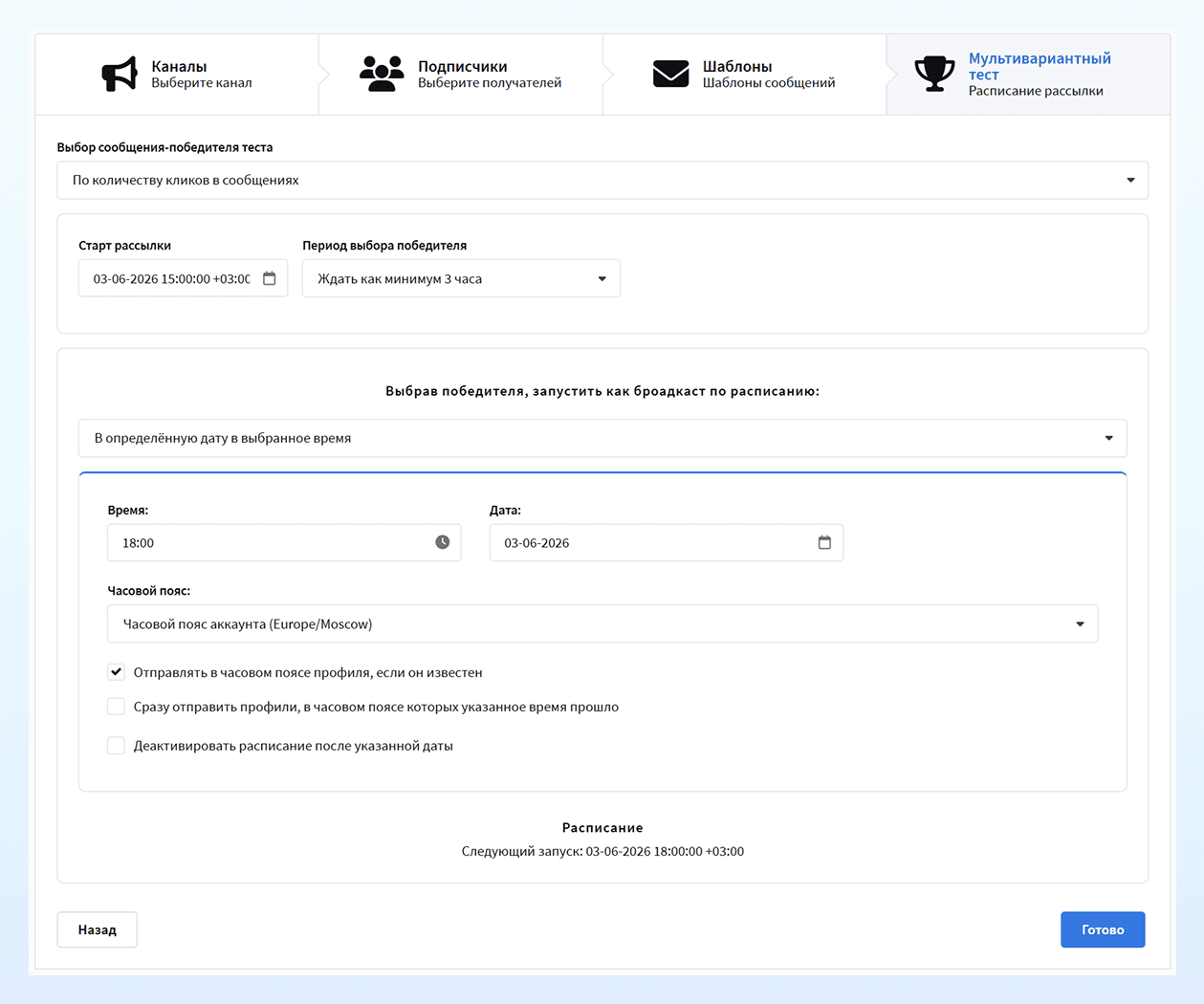Image resolution: width=1204 pixels, height=1004 pixels.
Task: Click the next launch time text
Action: tap(602, 851)
